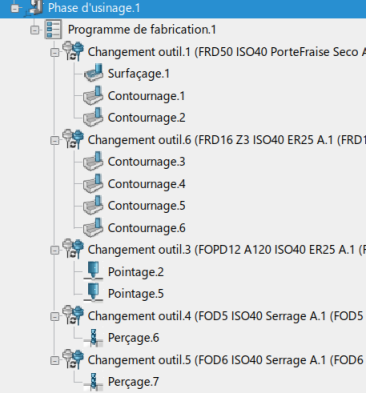The width and height of the screenshot is (366, 393).
Task: Click the Changement outil.1 tool change icon
Action: [73, 51]
